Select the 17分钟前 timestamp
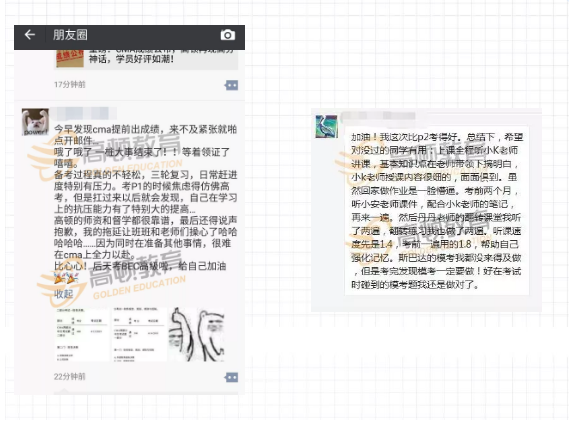This screenshot has height=446, width=569. [70, 85]
